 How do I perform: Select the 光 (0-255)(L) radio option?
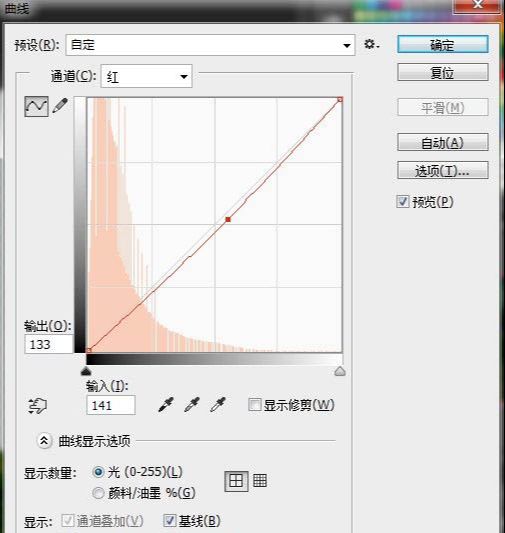(x=98, y=472)
